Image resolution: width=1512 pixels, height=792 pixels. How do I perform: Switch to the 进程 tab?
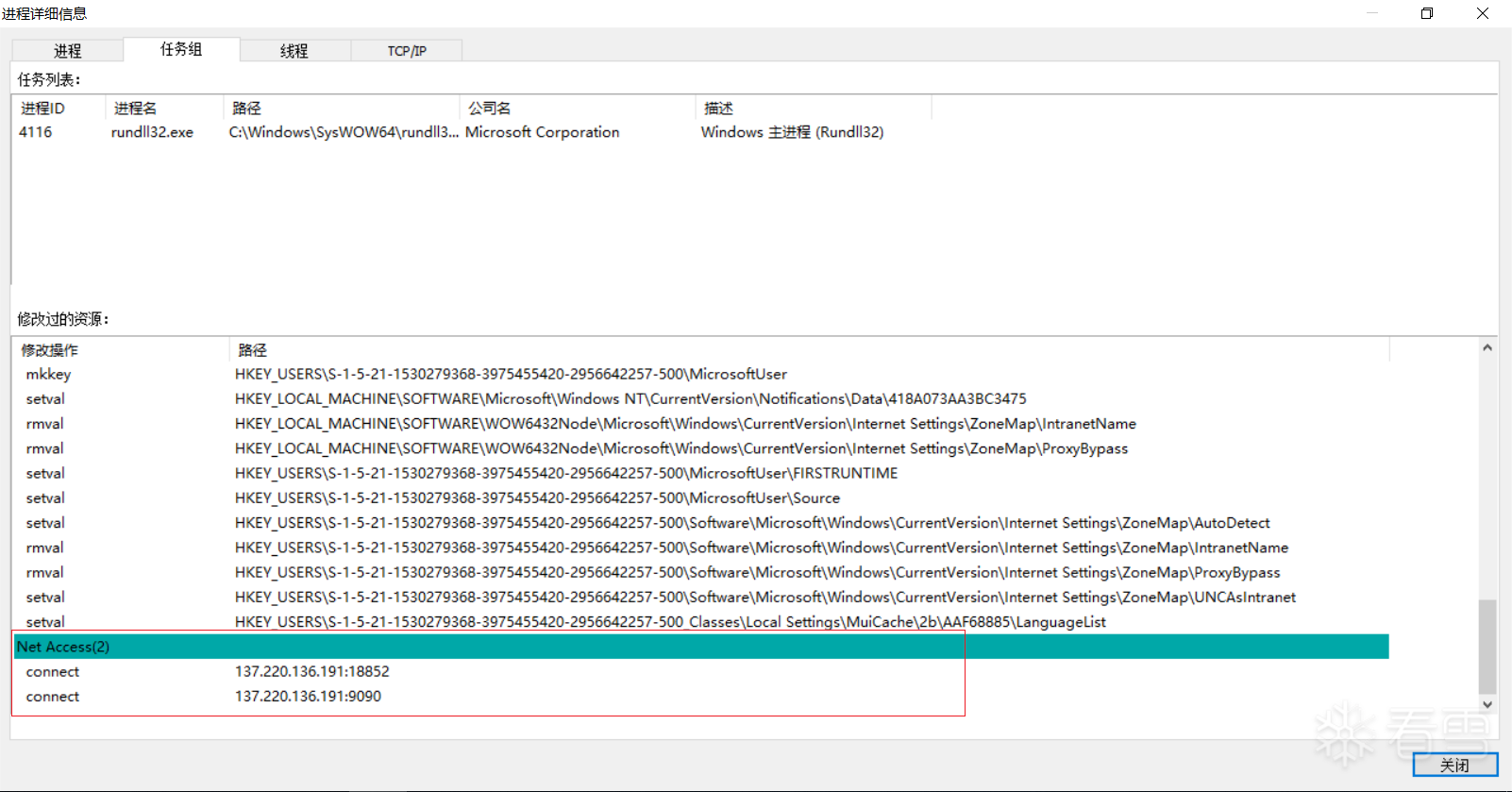point(67,51)
